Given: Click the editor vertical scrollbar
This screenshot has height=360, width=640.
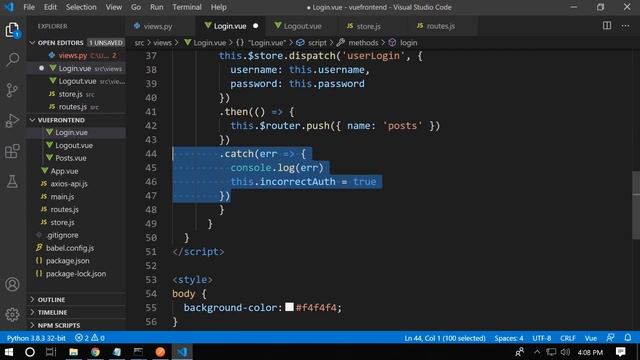Looking at the screenshot, I should tap(636, 205).
